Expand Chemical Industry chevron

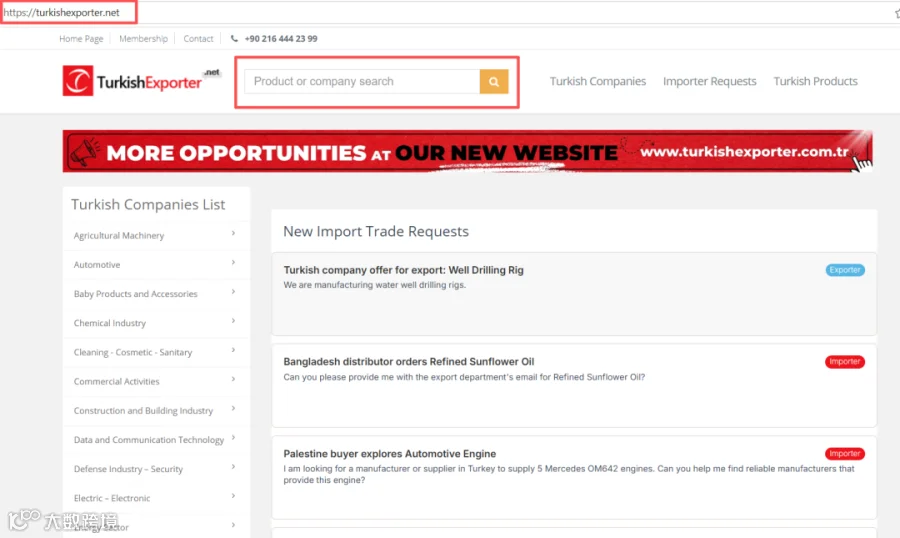tap(233, 320)
